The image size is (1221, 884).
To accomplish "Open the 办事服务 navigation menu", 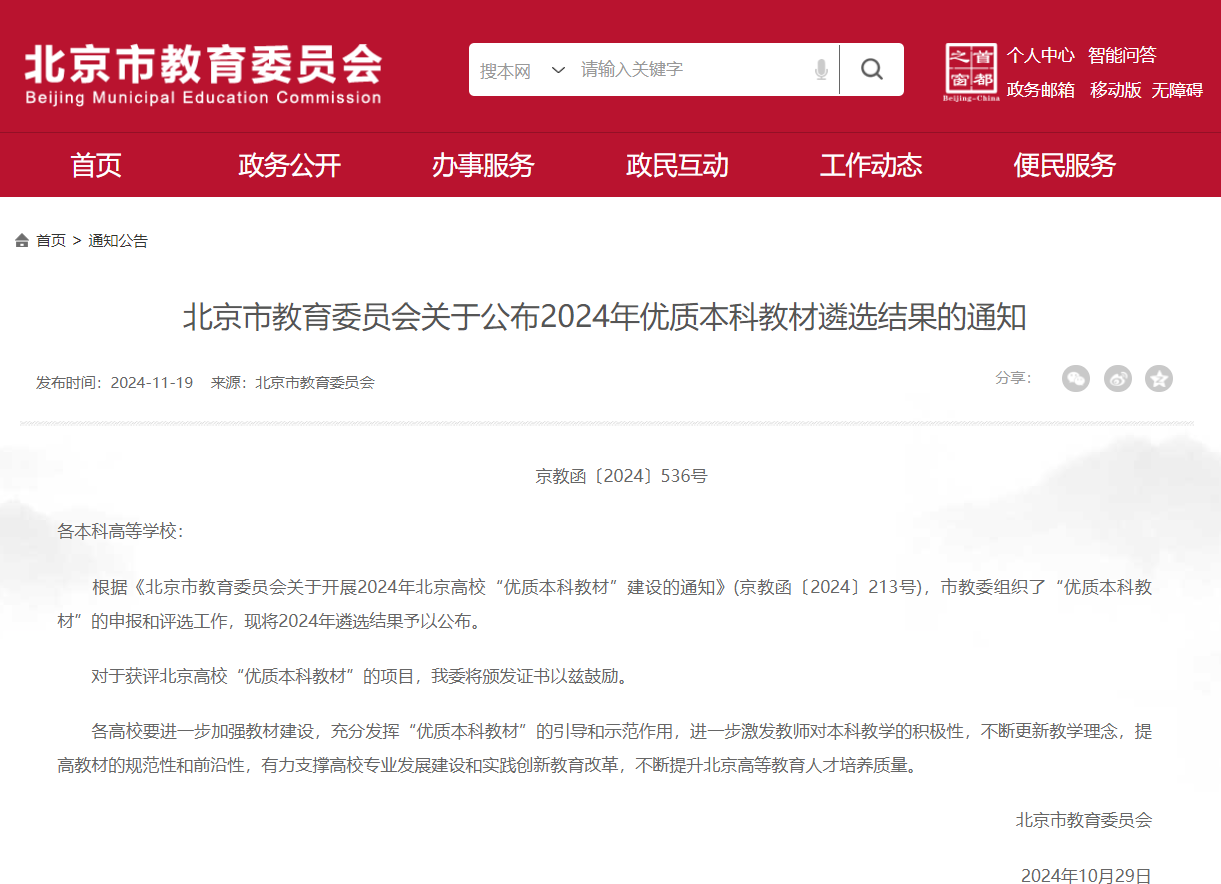I will (x=483, y=165).
